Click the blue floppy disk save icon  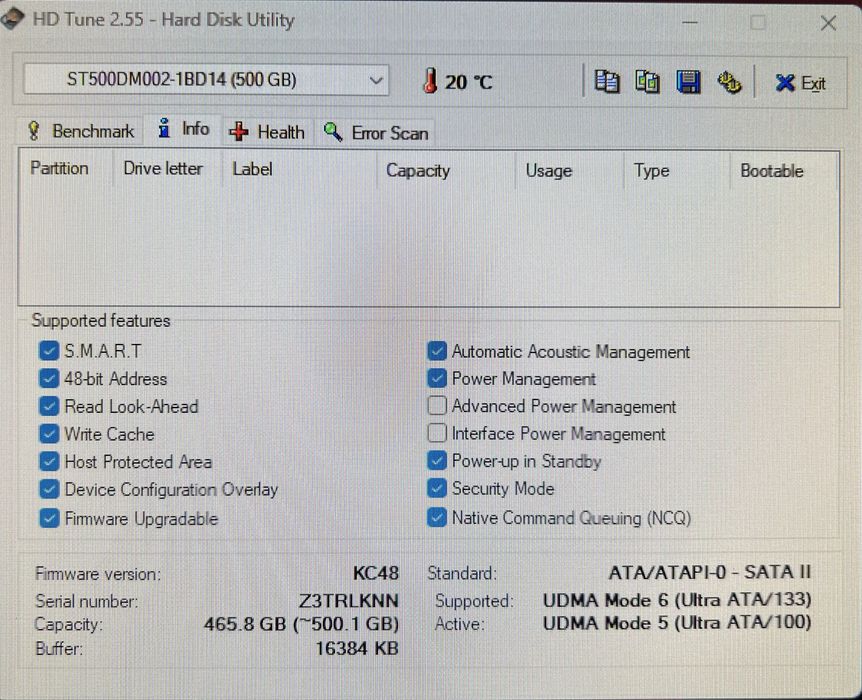pos(688,82)
